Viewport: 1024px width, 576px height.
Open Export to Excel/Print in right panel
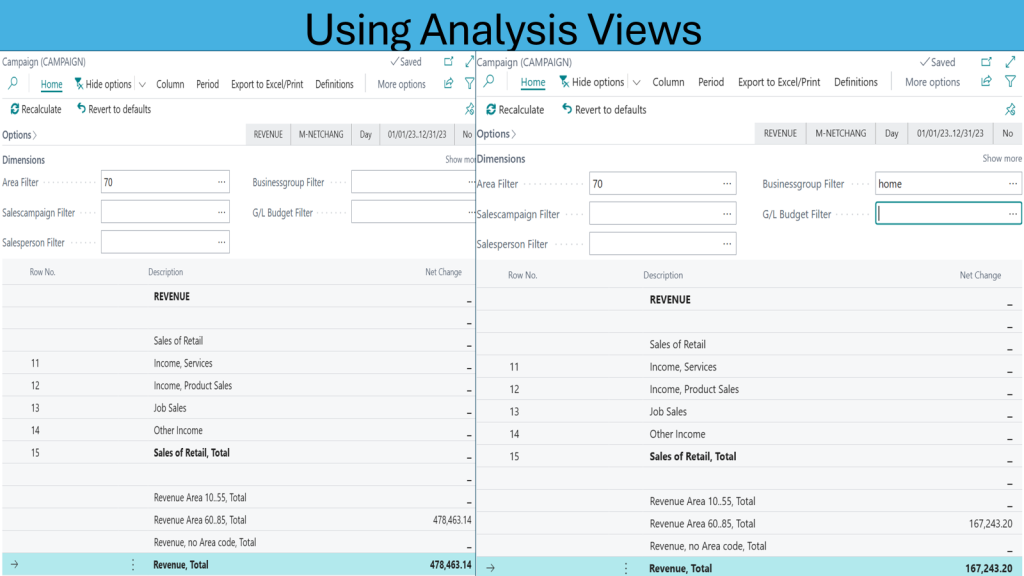coord(779,82)
